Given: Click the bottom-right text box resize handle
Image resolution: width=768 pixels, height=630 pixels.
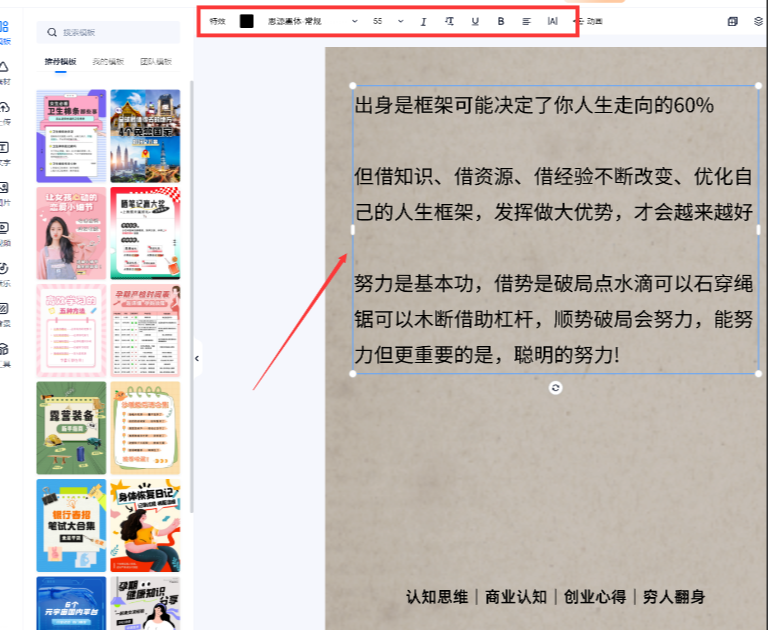Looking at the screenshot, I should [x=758, y=374].
